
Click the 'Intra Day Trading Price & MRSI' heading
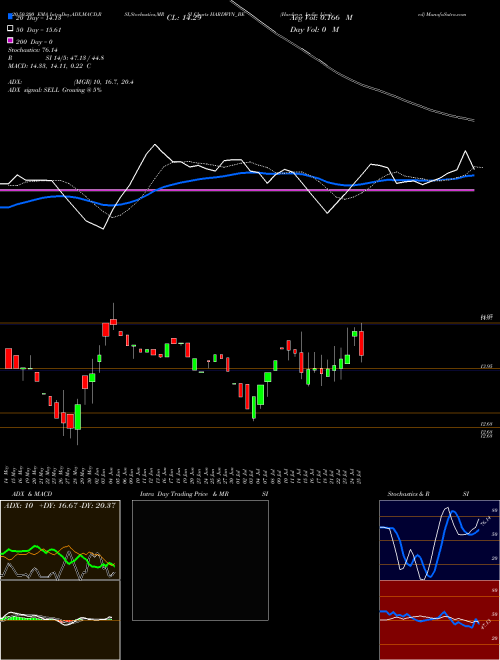(x=204, y=494)
